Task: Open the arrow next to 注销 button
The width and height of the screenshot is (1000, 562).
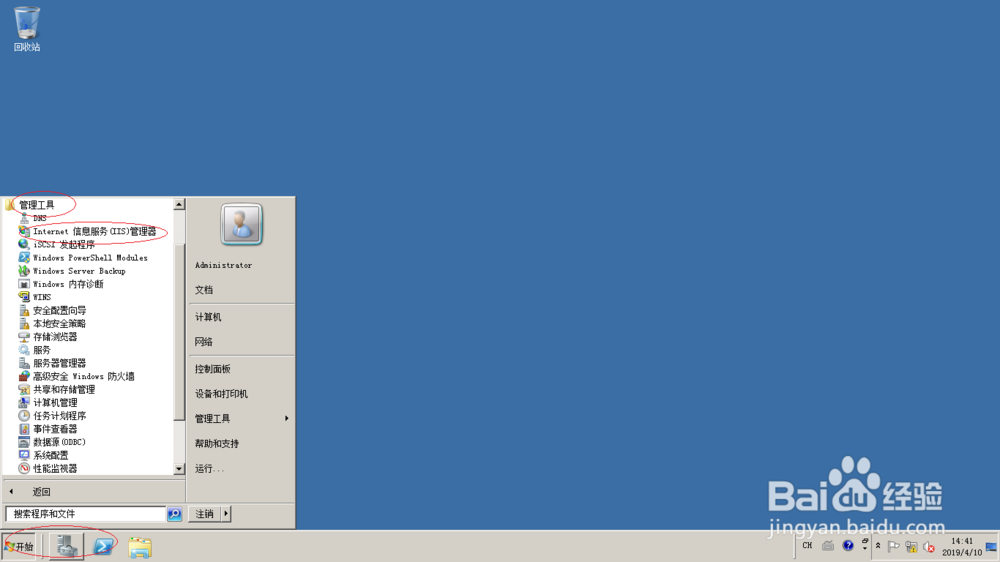Action: 226,514
